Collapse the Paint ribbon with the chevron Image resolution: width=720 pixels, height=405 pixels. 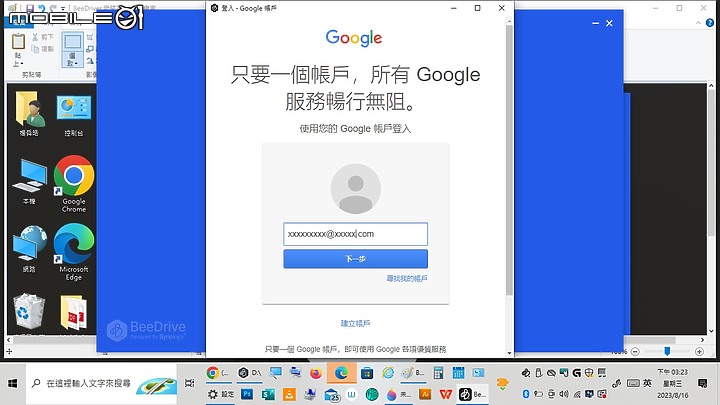(698, 22)
